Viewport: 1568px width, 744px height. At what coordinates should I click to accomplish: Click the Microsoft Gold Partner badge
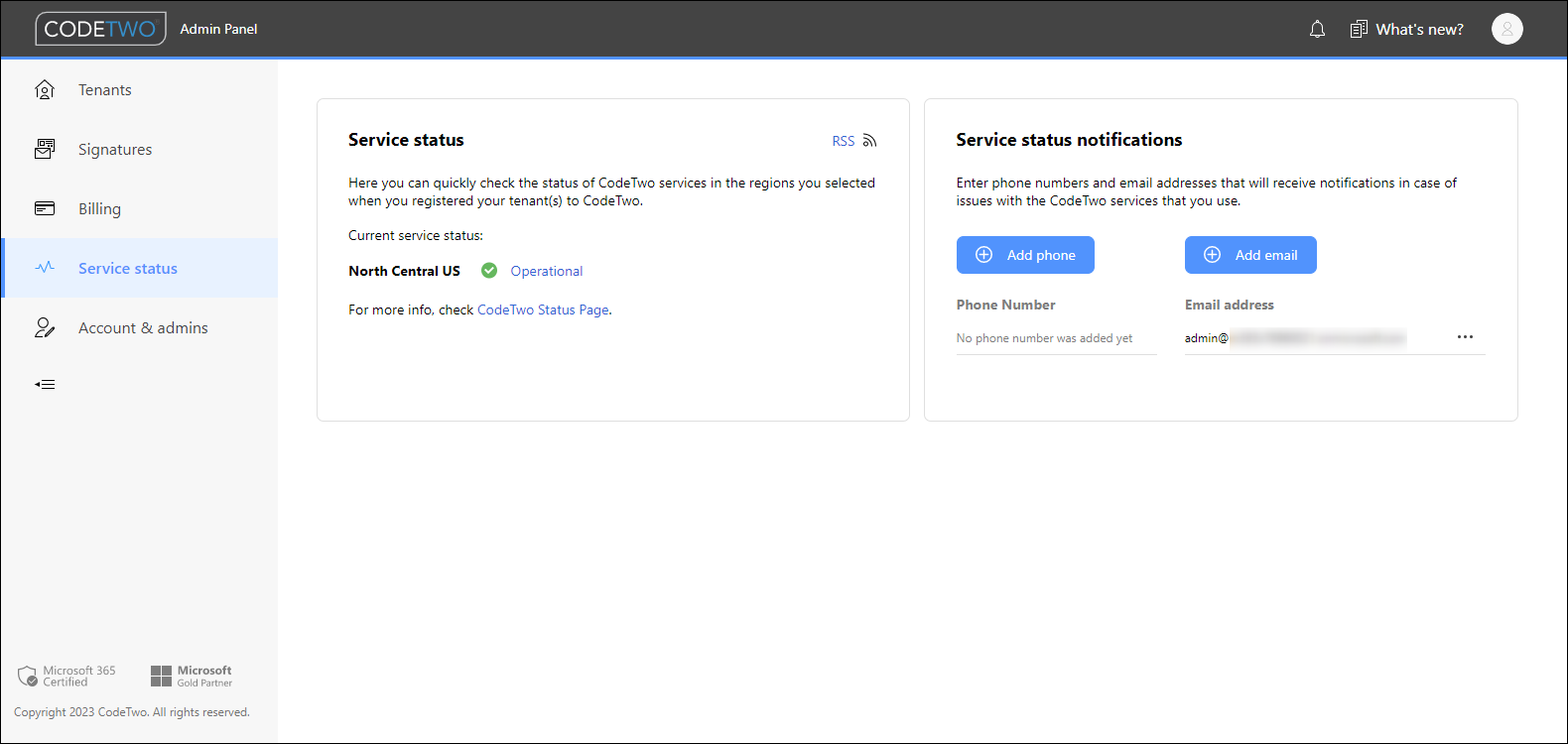coord(192,677)
